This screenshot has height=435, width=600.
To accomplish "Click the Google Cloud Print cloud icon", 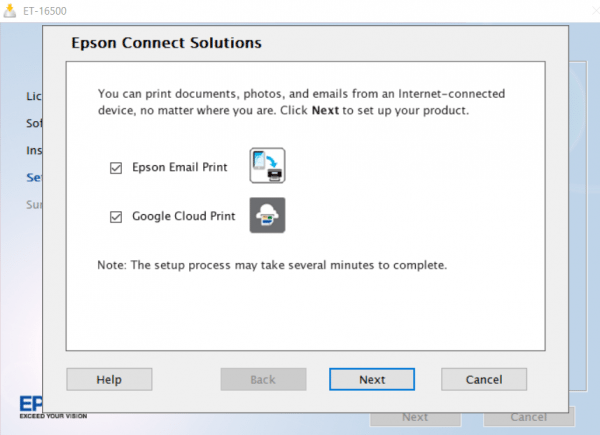I will (267, 215).
